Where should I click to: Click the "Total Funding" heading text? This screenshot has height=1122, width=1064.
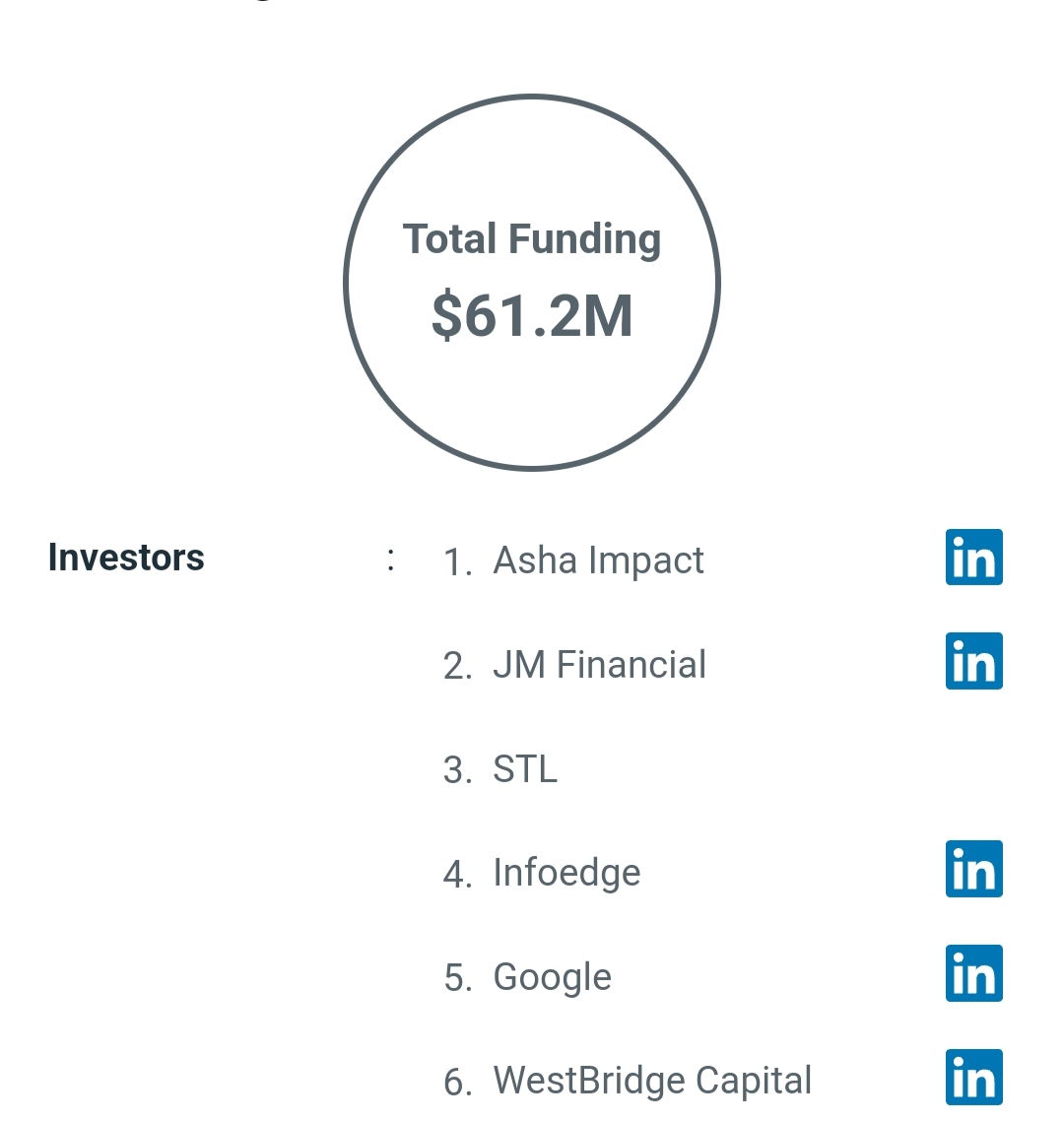532,239
